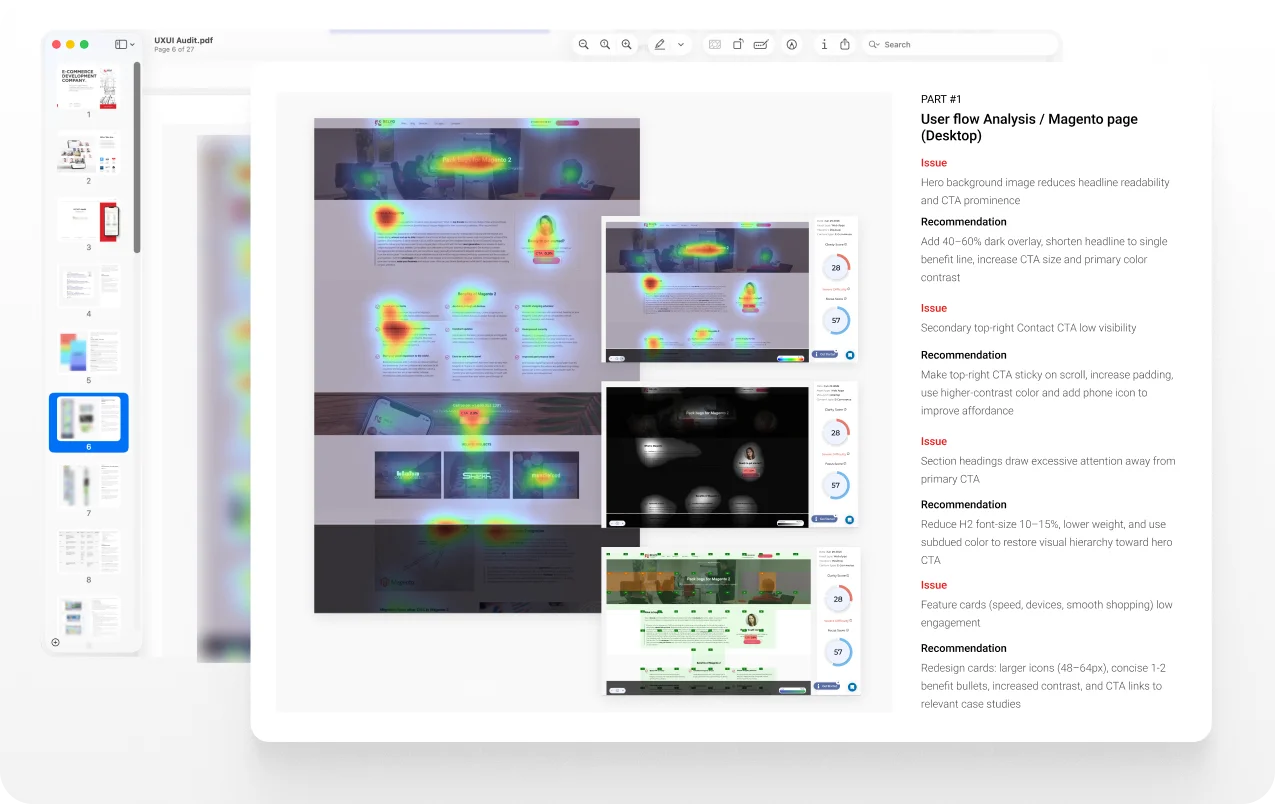Select the highlighted page 6 thumbnail
Image resolution: width=1275 pixels, height=804 pixels.
[89, 422]
